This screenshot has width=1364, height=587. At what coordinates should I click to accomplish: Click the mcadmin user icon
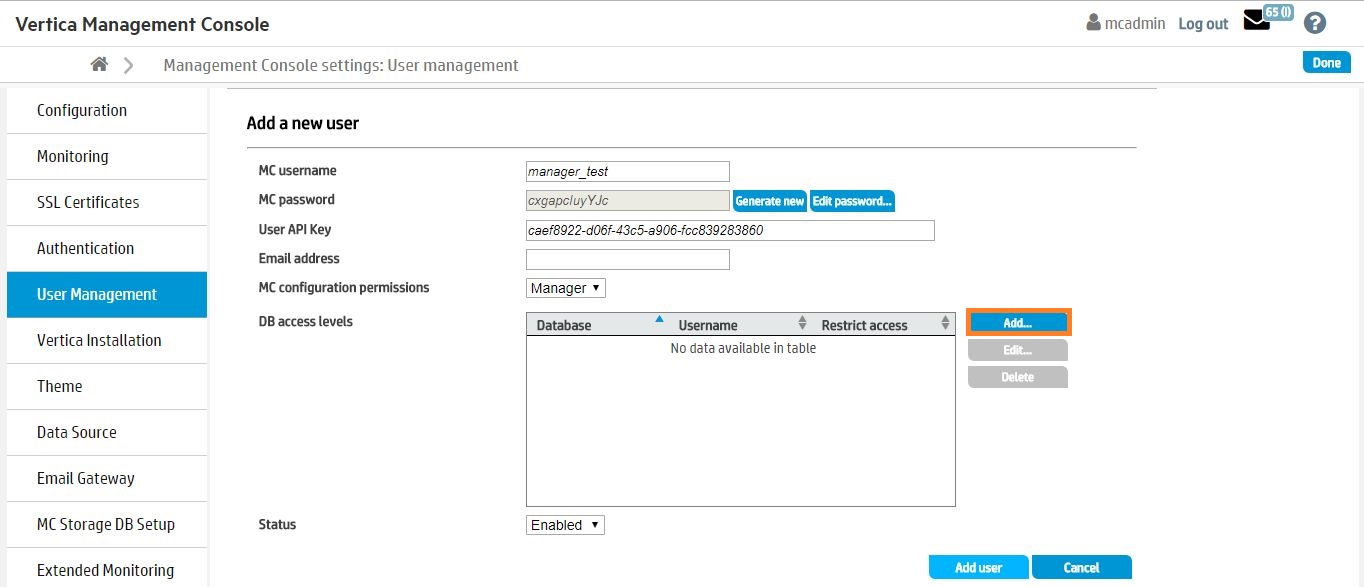pos(1093,22)
